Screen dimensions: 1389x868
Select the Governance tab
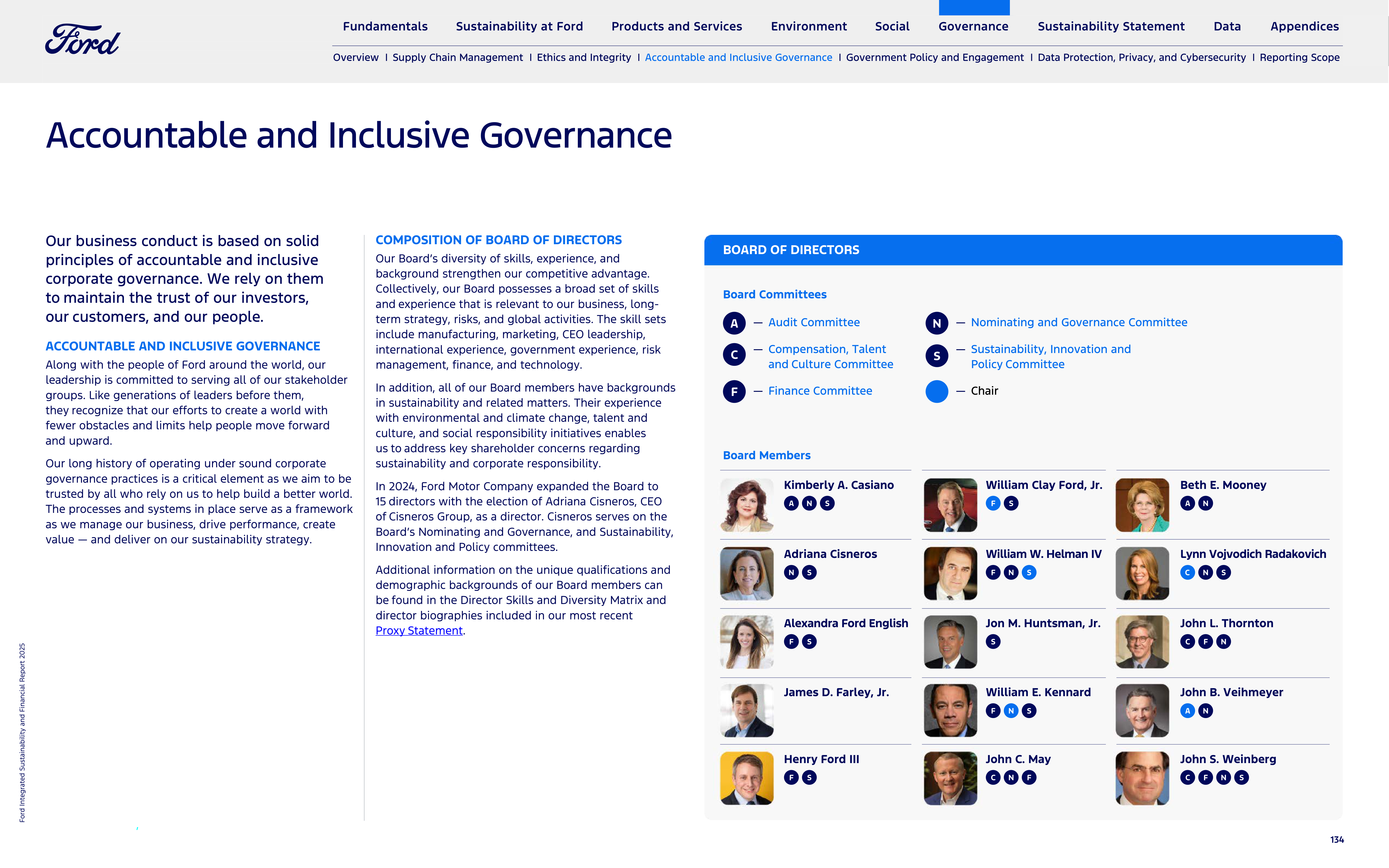(973, 26)
